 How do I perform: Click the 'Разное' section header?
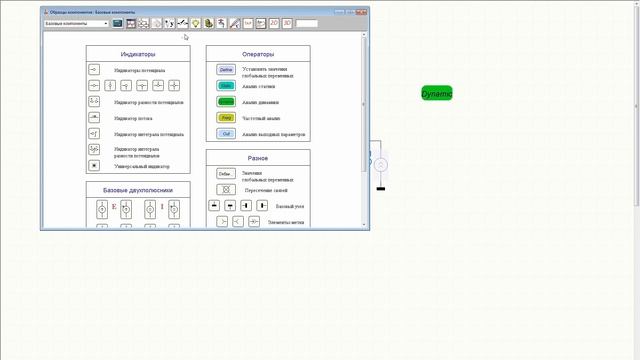click(x=258, y=158)
